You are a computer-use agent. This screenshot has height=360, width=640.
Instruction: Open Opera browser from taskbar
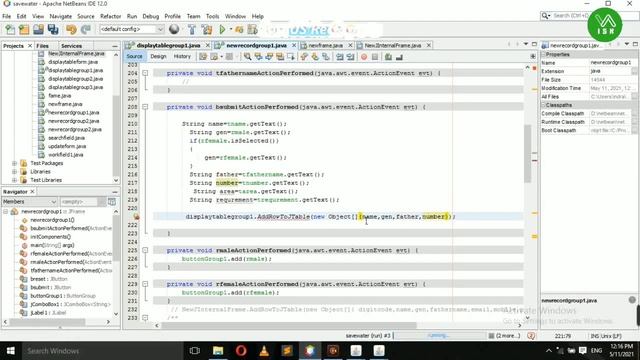click(x=241, y=351)
